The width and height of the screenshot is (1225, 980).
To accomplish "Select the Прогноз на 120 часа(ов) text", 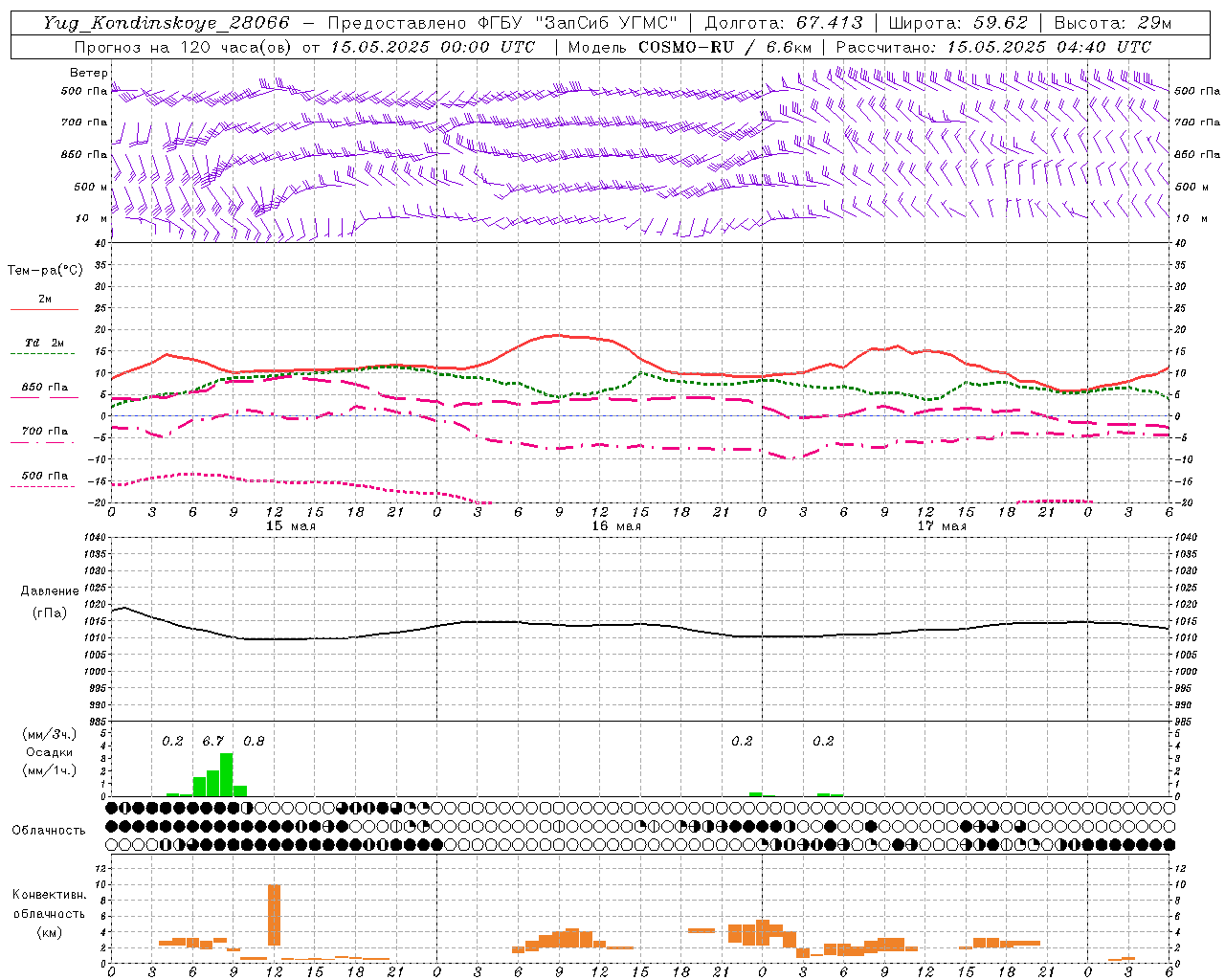I will click(x=184, y=47).
